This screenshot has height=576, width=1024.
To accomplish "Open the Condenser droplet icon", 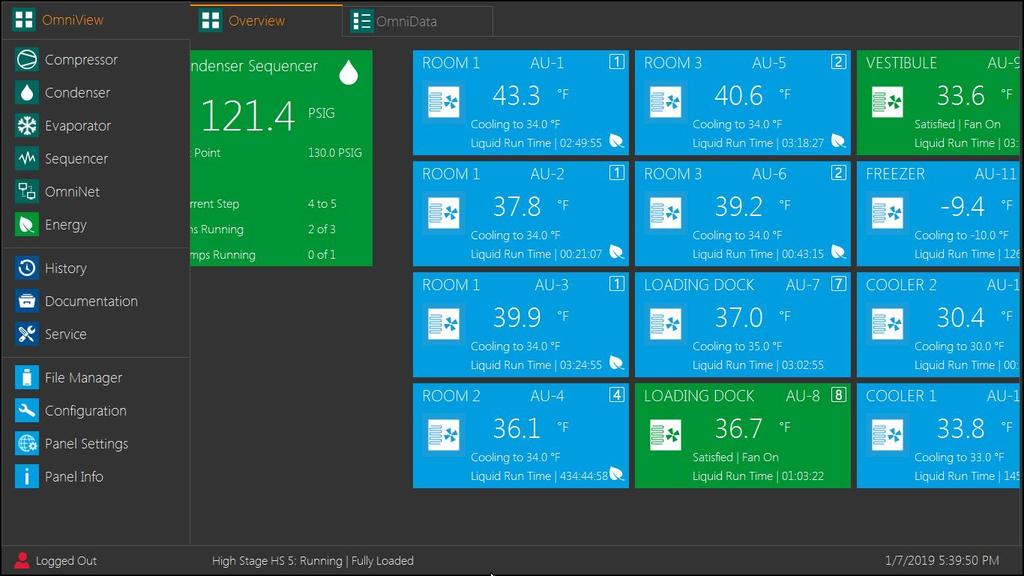I will [27, 93].
